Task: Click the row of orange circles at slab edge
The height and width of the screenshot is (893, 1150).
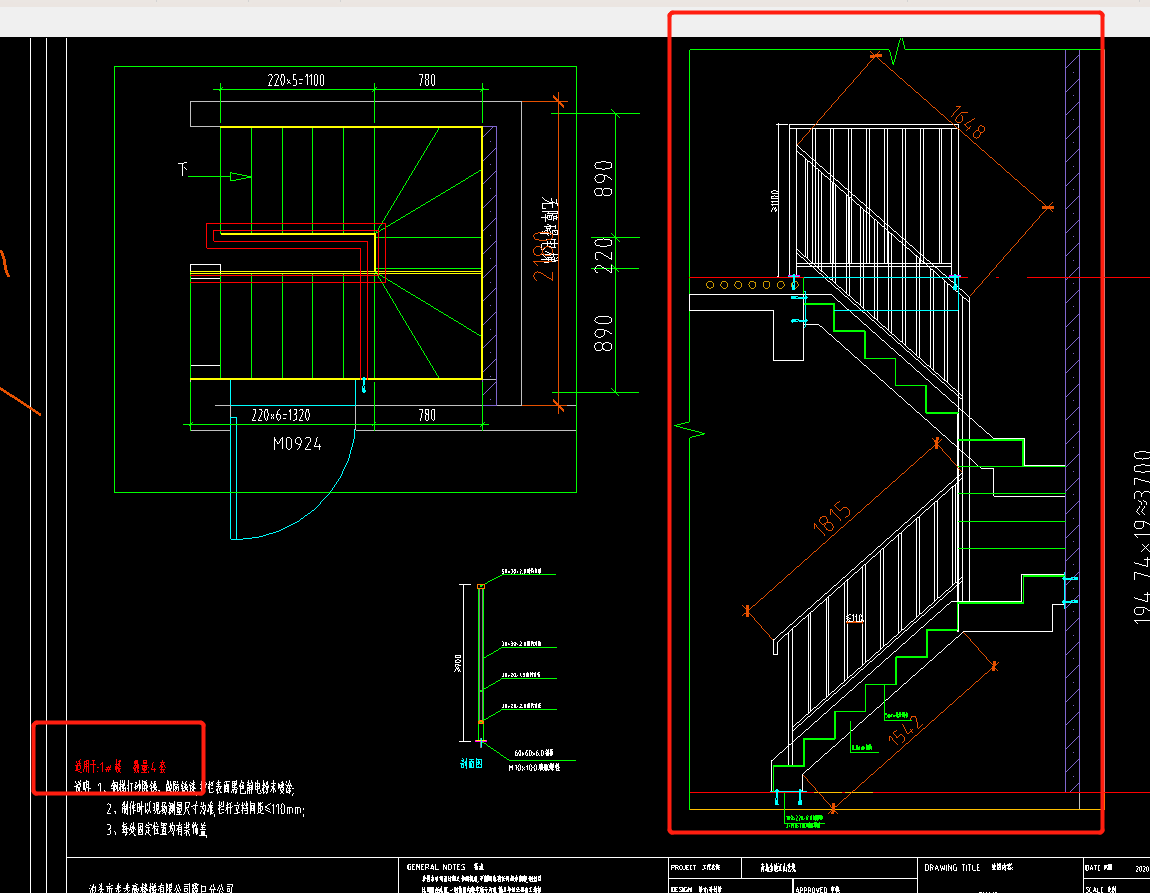Action: 752,284
